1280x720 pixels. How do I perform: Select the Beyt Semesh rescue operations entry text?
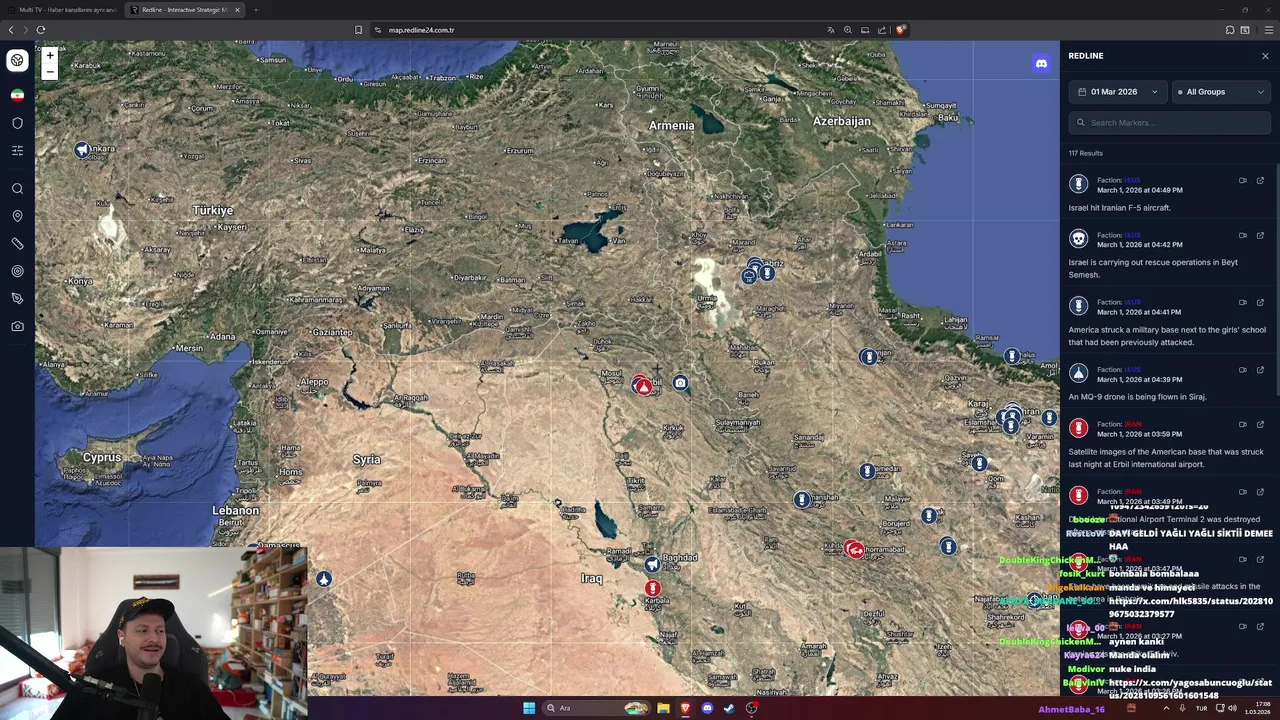(1153, 268)
